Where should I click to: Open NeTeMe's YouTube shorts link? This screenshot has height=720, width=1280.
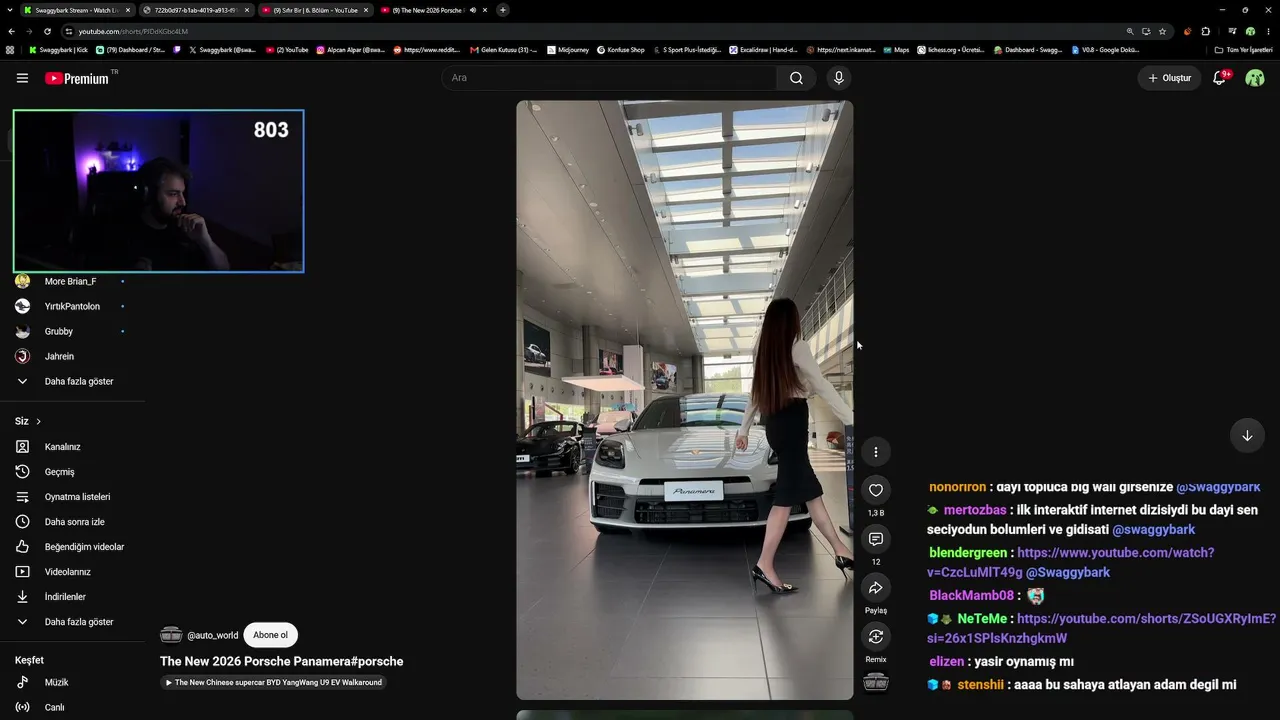(x=1102, y=628)
